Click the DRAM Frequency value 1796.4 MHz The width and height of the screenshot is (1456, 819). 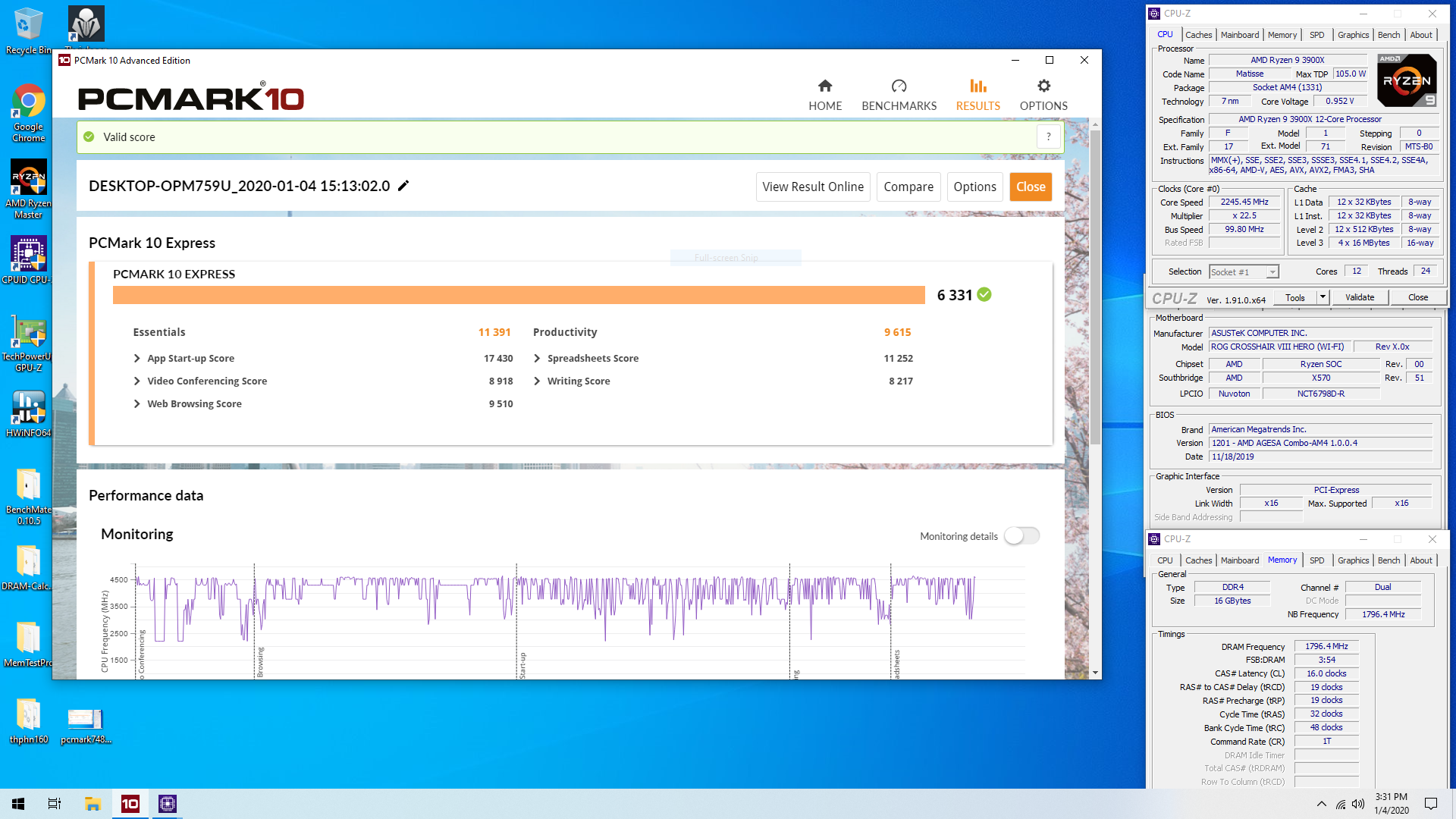pyautogui.click(x=1326, y=647)
